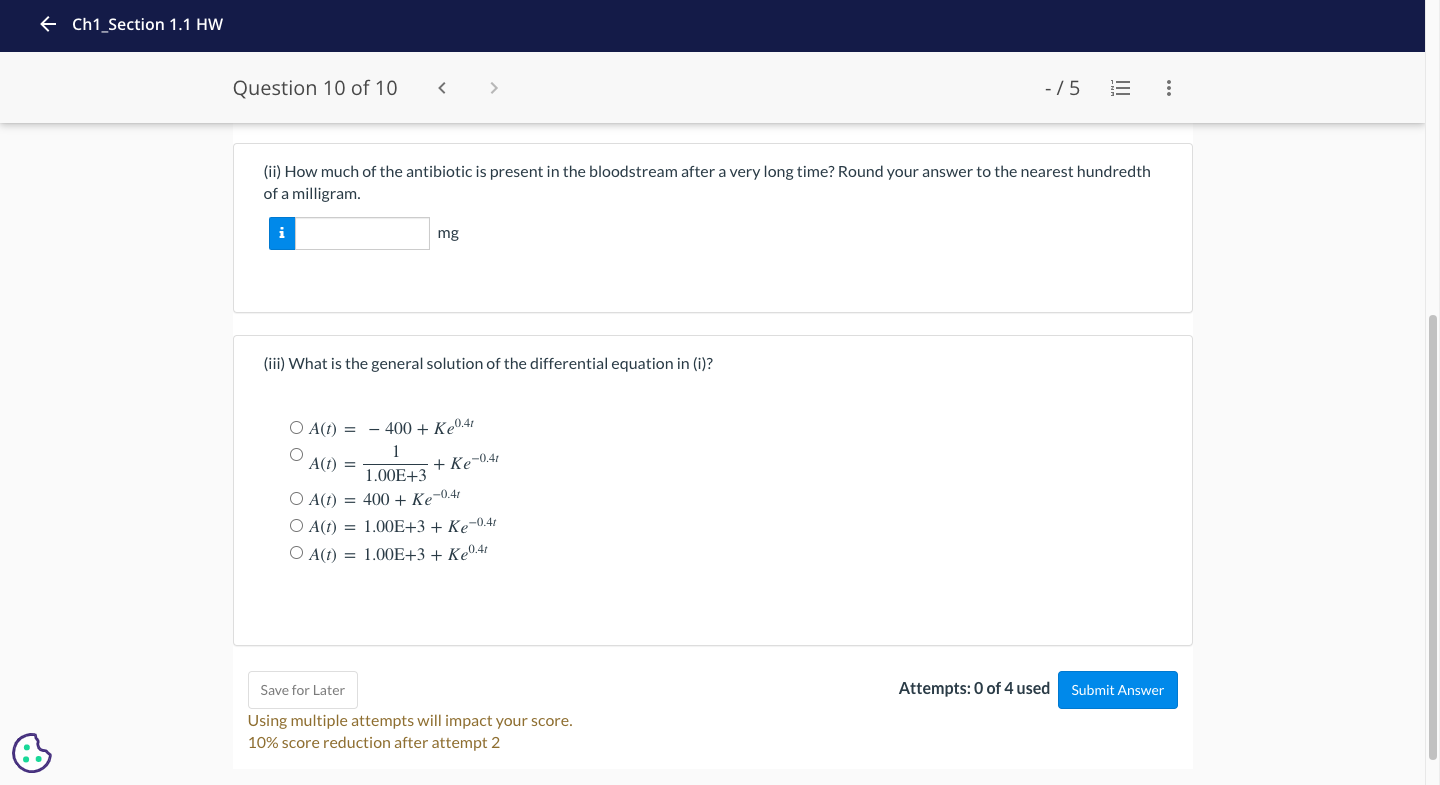The width and height of the screenshot is (1440, 785).
Task: Click the back arrow to exit the homework
Action: pyautogui.click(x=47, y=24)
